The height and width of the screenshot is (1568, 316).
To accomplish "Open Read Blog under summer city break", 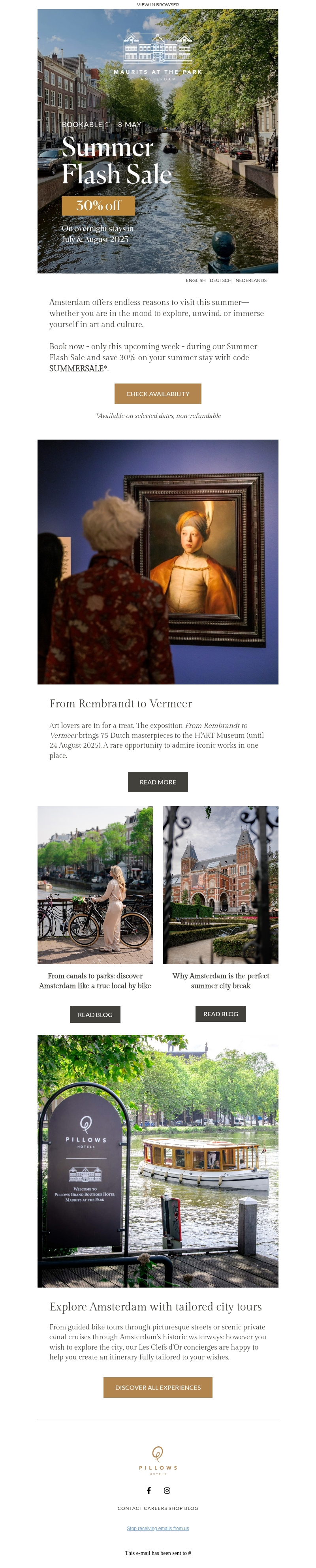I will click(x=220, y=1013).
